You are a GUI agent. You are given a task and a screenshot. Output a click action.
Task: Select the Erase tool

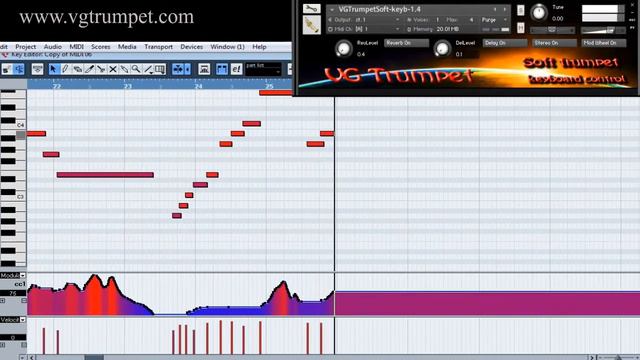coord(77,69)
